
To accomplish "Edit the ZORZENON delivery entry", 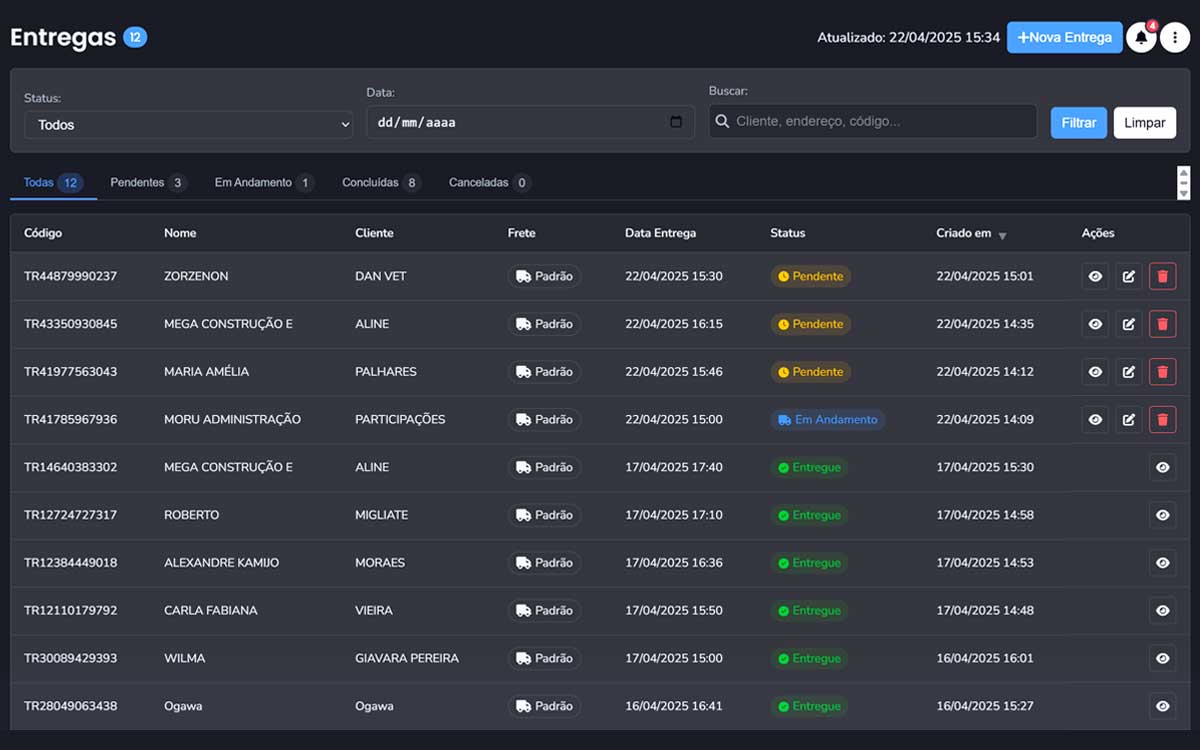I will coord(1129,276).
